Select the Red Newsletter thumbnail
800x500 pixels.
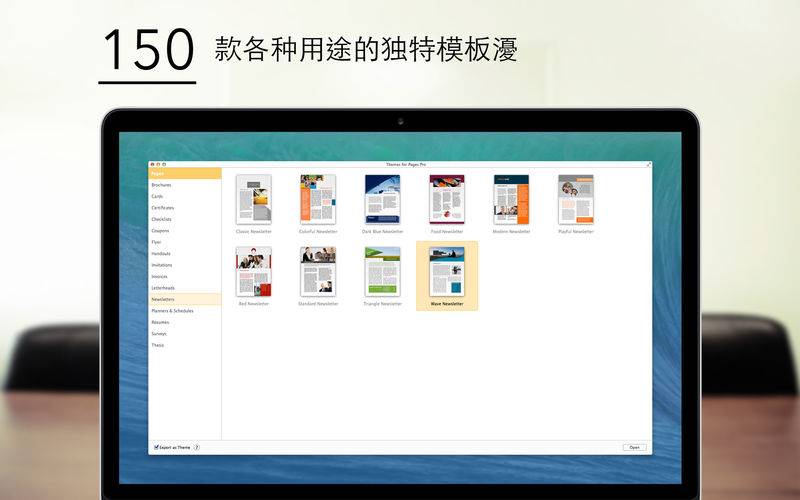[x=254, y=271]
